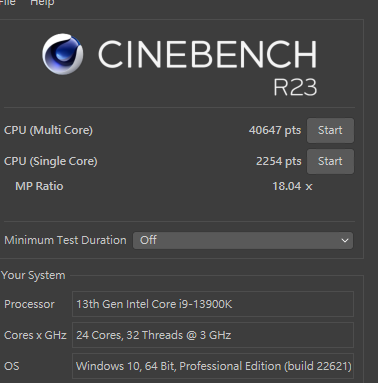This screenshot has width=378, height=383.
Task: Click the Minimum Test Duration label
Action: pyautogui.click(x=65, y=240)
